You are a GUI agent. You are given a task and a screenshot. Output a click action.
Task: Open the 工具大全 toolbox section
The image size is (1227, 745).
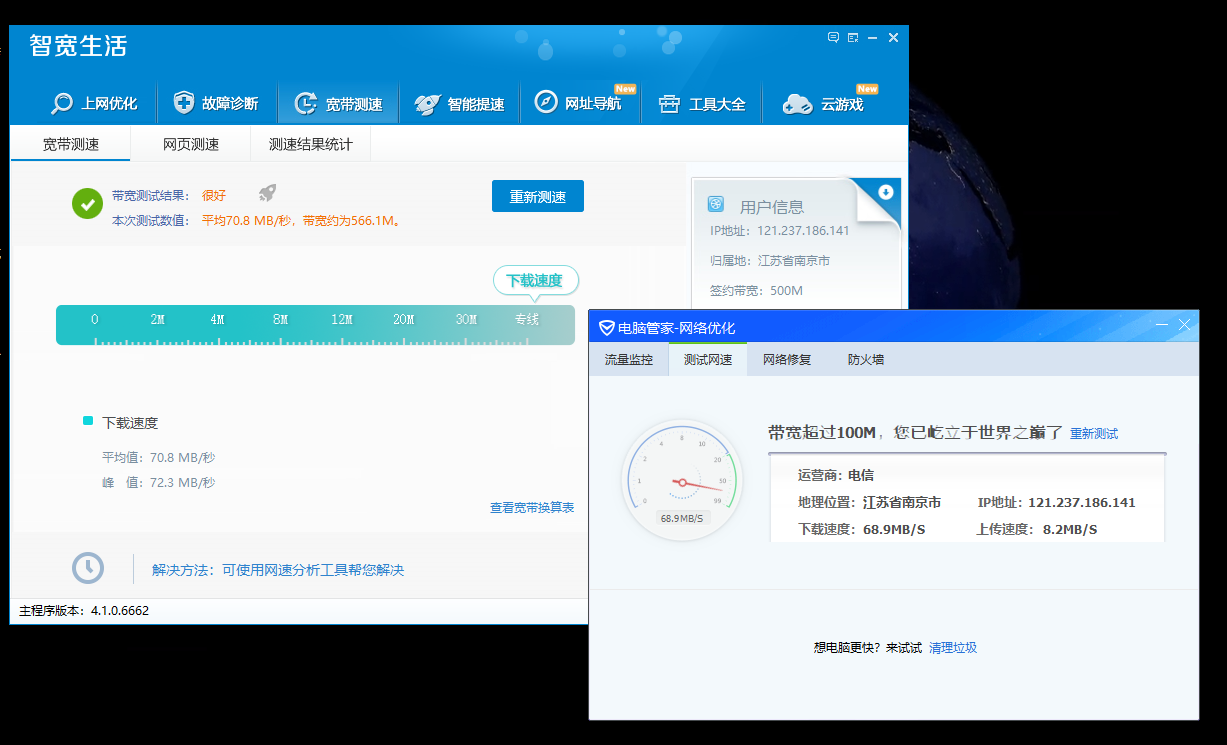[702, 103]
